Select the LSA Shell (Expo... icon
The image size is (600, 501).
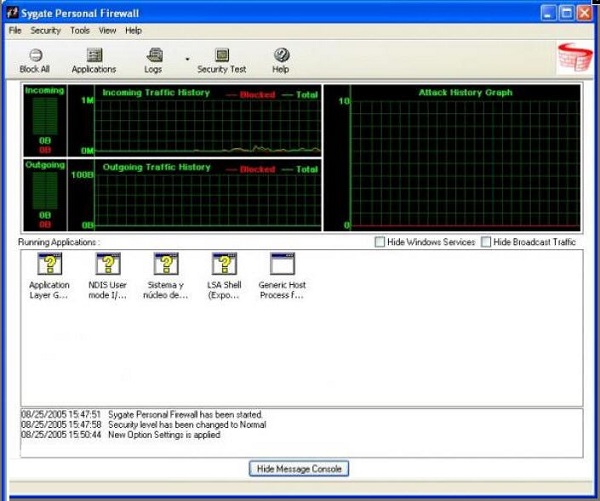tap(225, 263)
